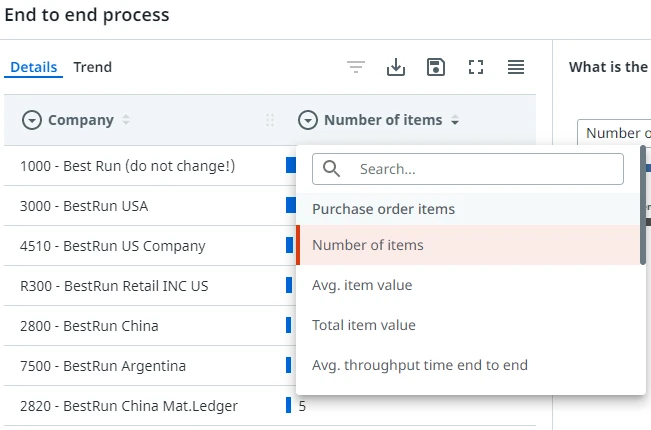The height and width of the screenshot is (430, 651).
Task: Sort by the Company column arrows
Action: point(126,120)
